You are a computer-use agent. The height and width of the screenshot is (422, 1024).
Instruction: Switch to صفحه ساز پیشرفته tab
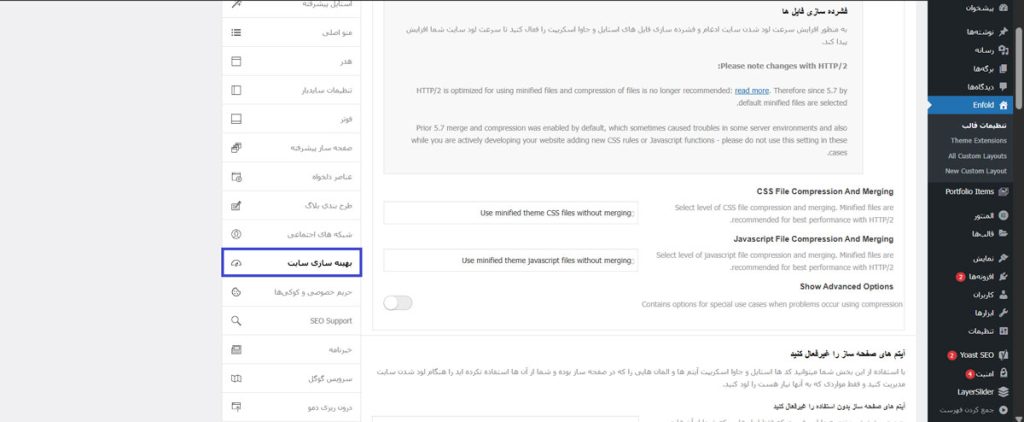[292, 148]
